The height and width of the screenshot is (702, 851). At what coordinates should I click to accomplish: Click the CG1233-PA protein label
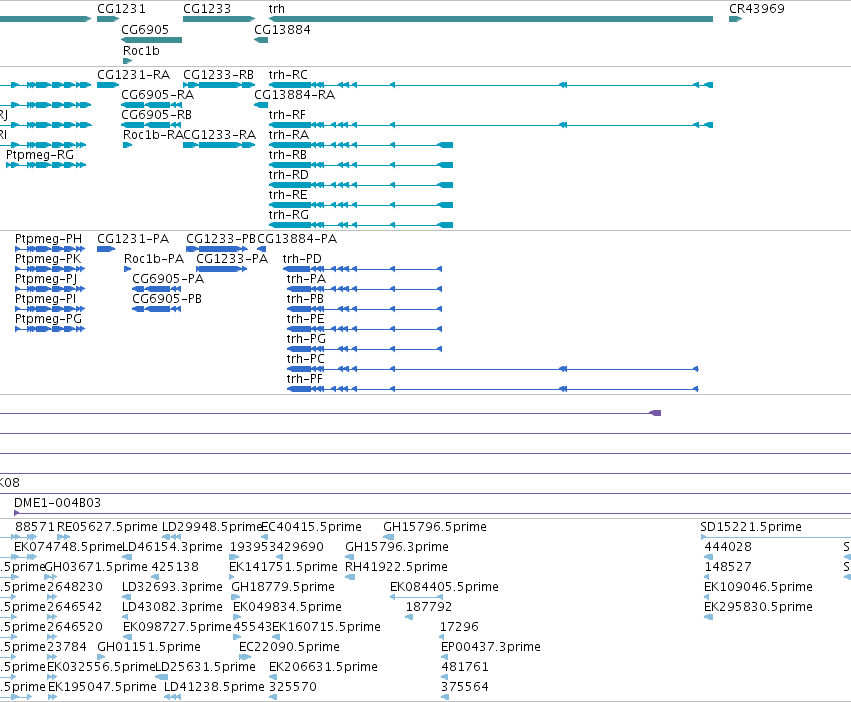[232, 259]
